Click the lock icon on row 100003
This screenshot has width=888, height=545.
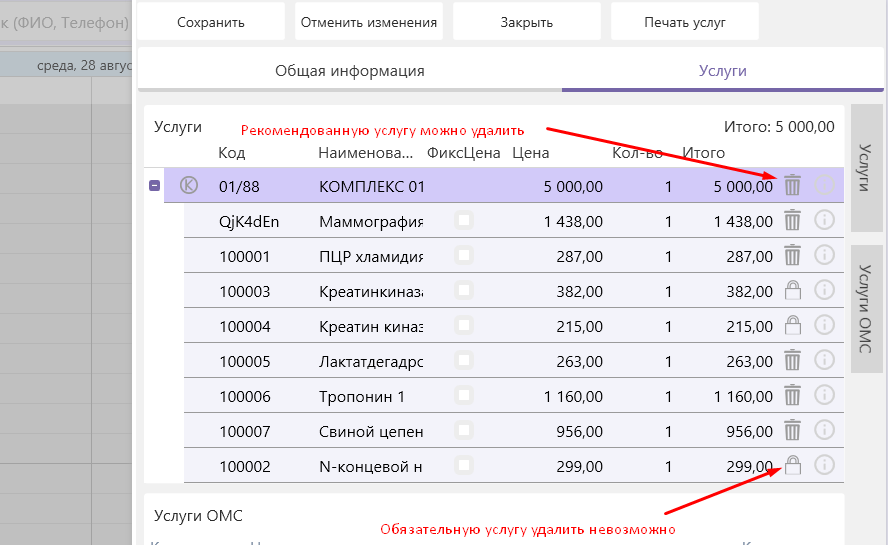(x=792, y=291)
